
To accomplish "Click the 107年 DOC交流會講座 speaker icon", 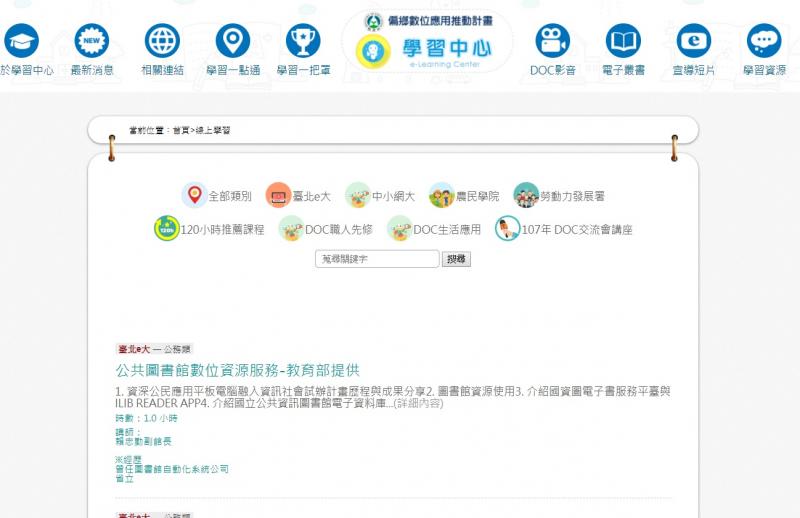I will pyautogui.click(x=508, y=228).
